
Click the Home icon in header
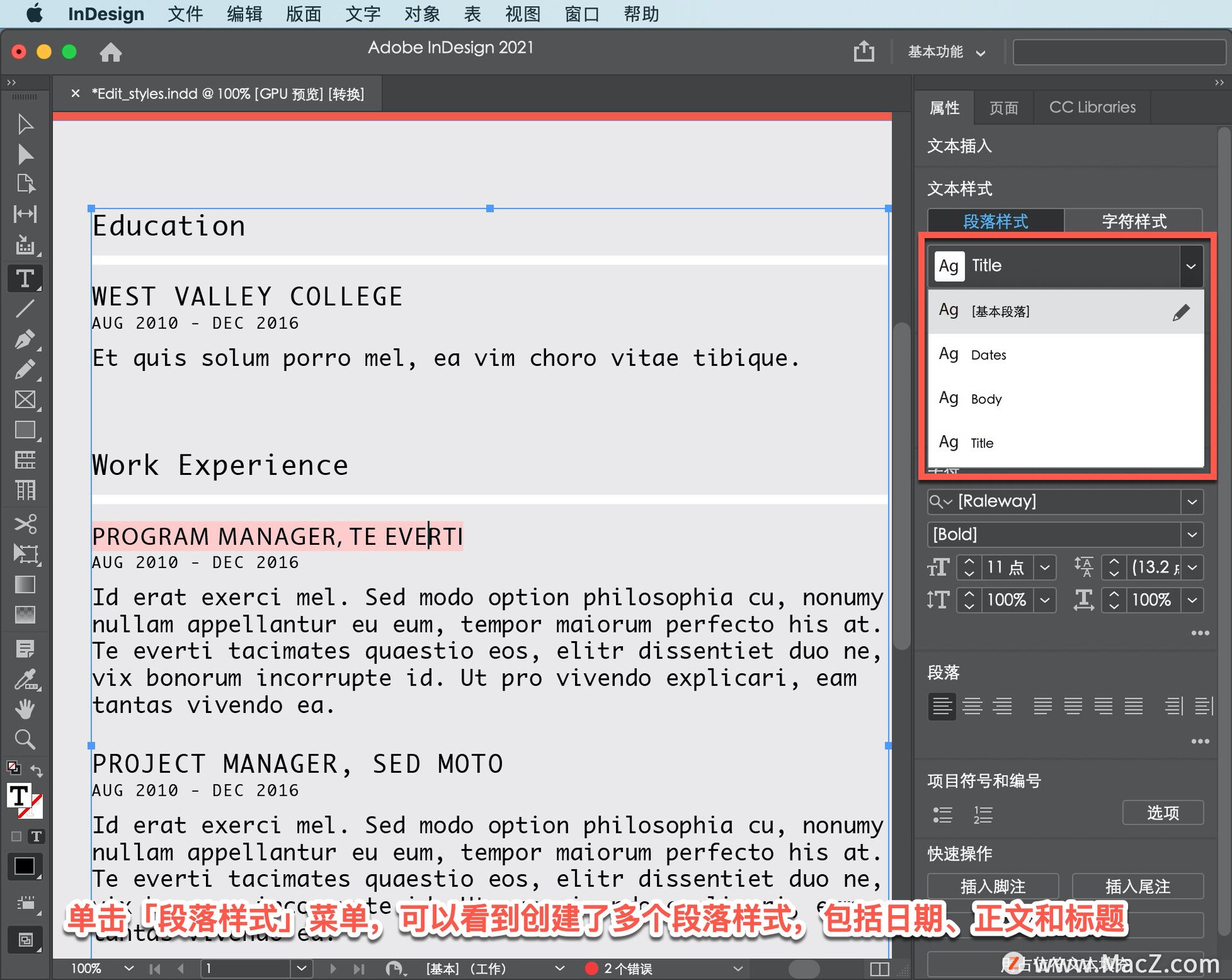coord(110,52)
